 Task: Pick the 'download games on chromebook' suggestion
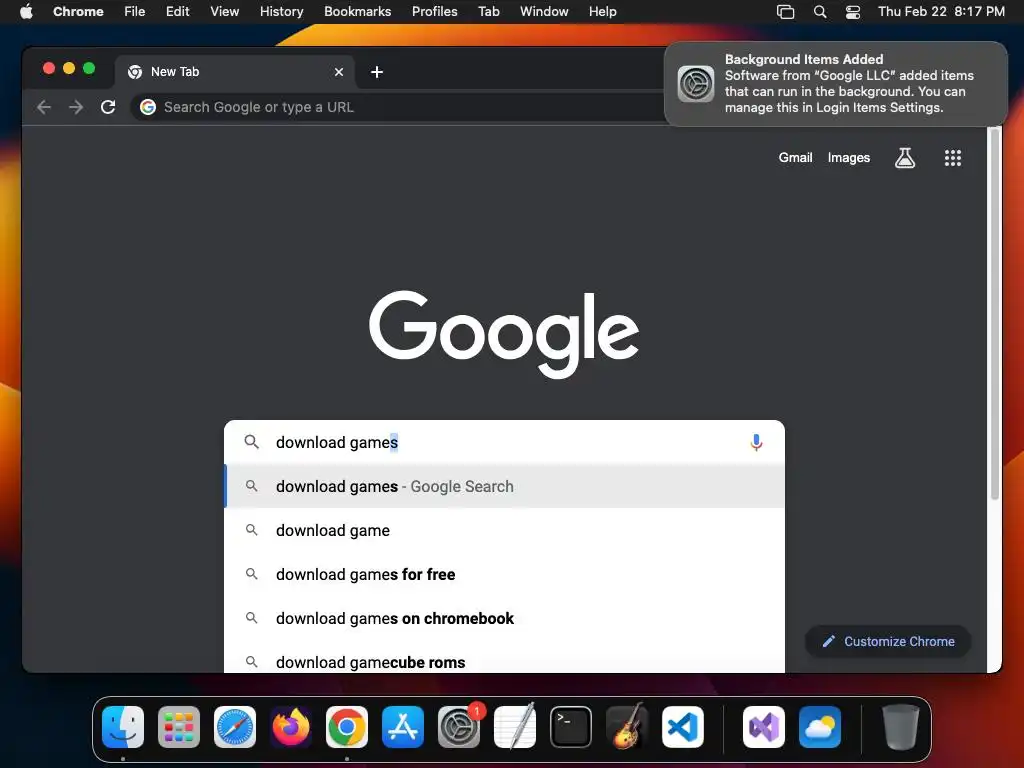tap(504, 618)
